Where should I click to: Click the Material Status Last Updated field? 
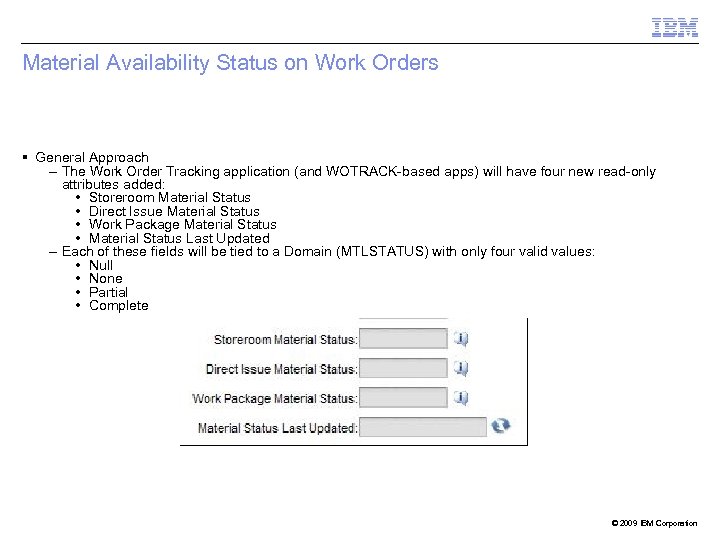[422, 427]
